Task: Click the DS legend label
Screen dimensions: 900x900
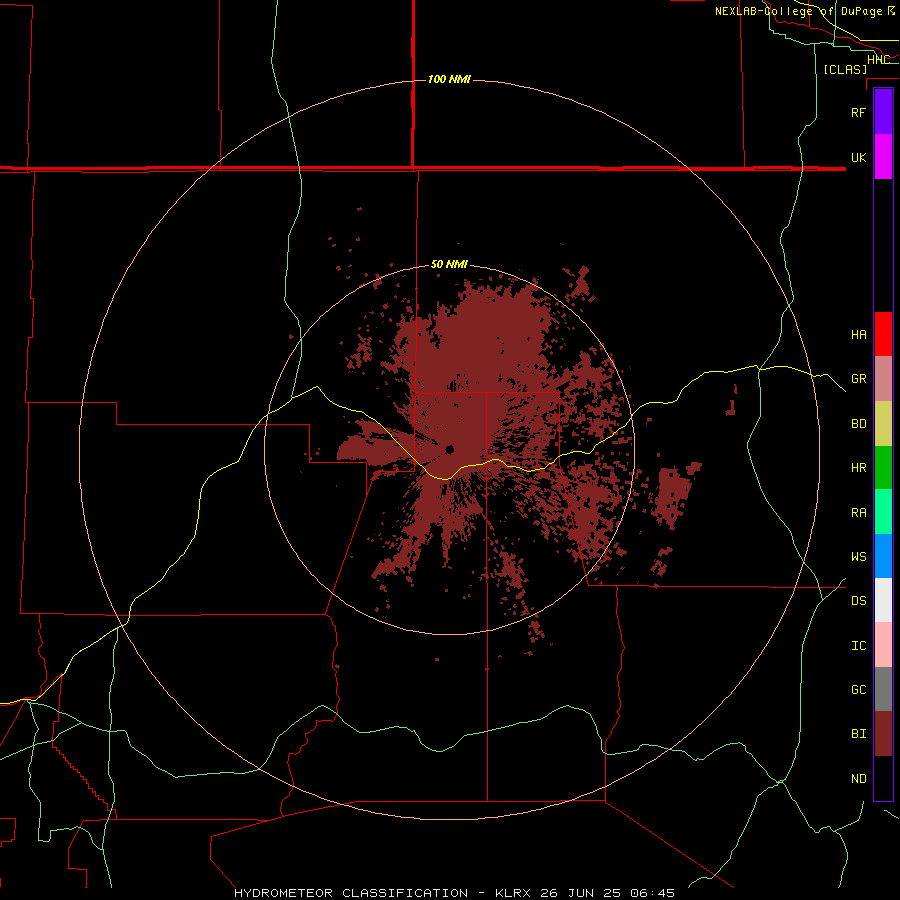Action: (x=858, y=601)
